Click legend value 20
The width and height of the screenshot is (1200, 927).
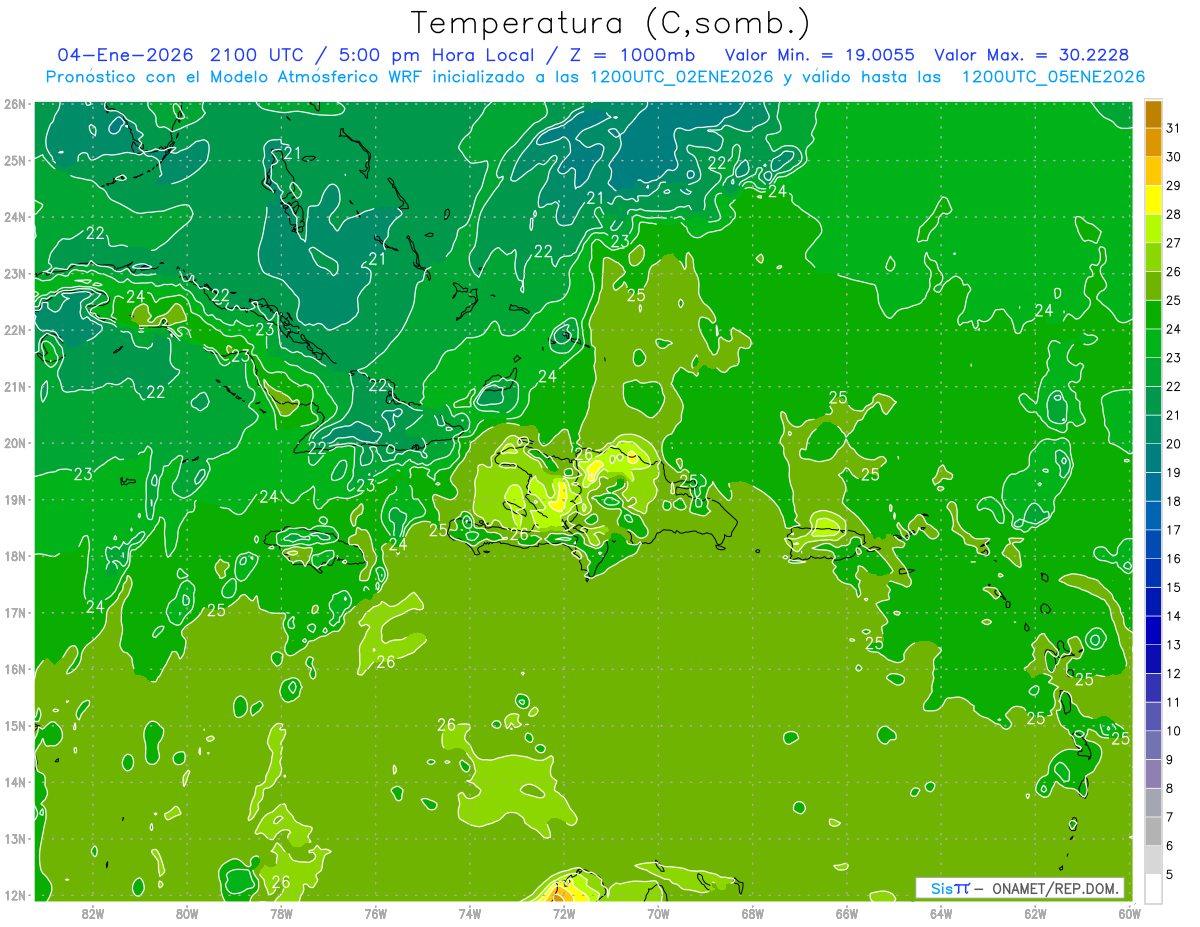click(1173, 443)
